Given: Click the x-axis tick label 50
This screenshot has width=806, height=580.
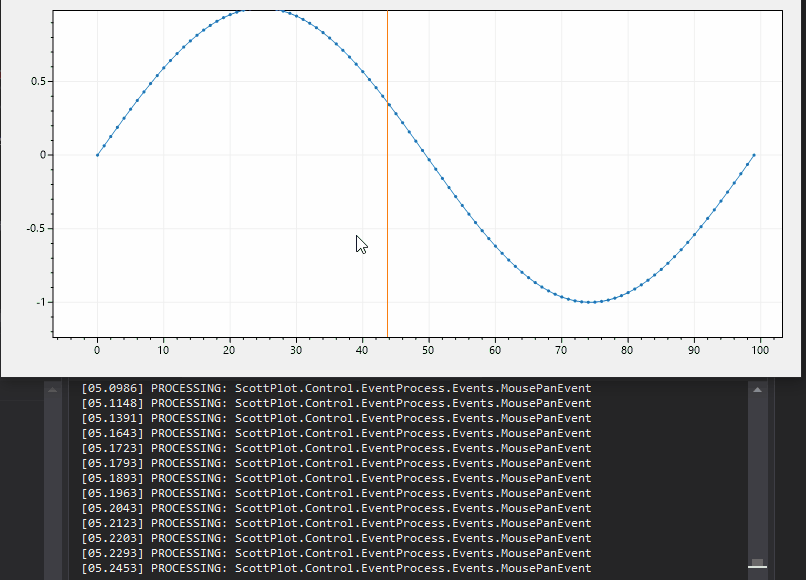Looking at the screenshot, I should (x=428, y=351).
